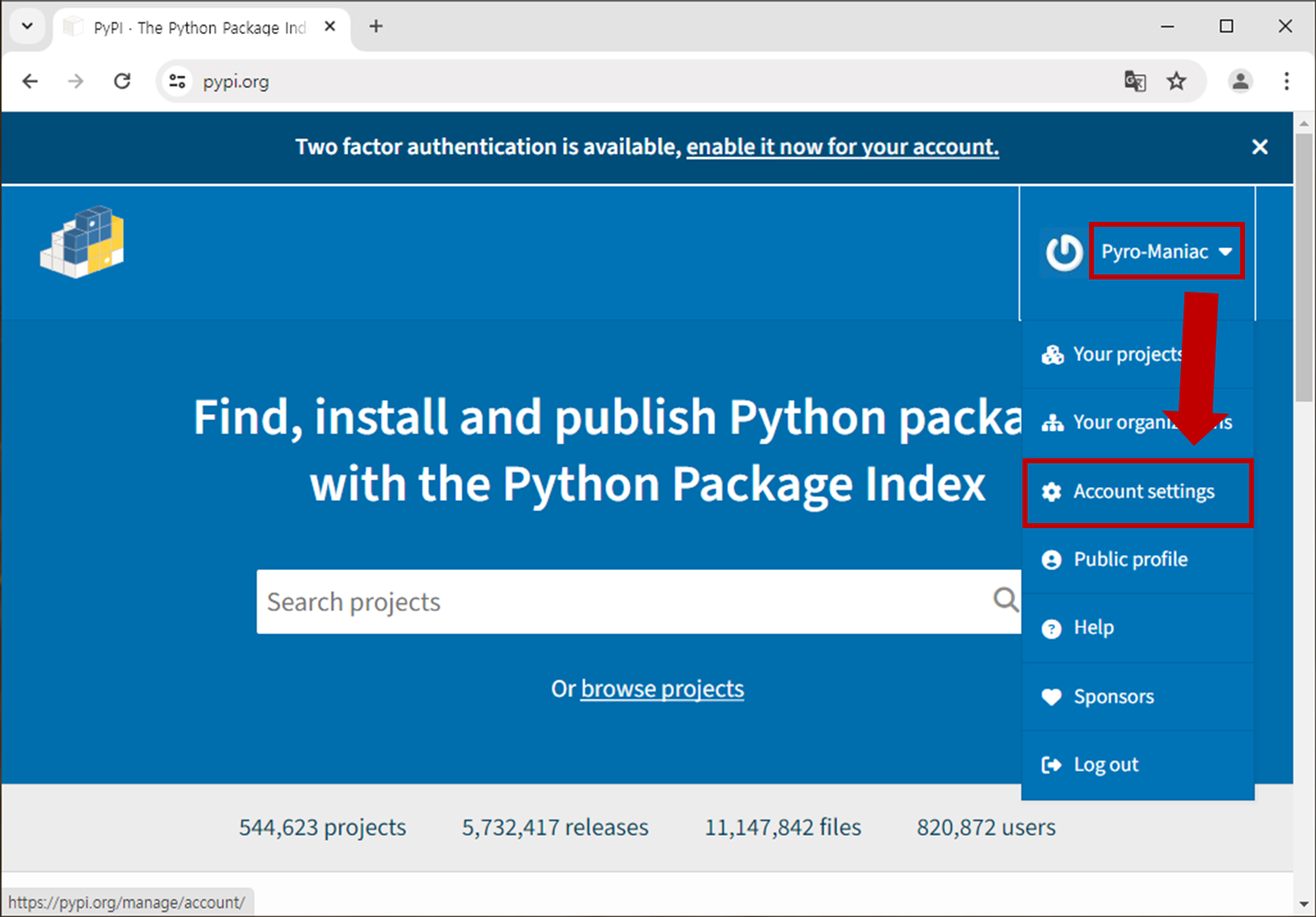
Task: Click the enable two factor authentication link
Action: pyautogui.click(x=842, y=147)
